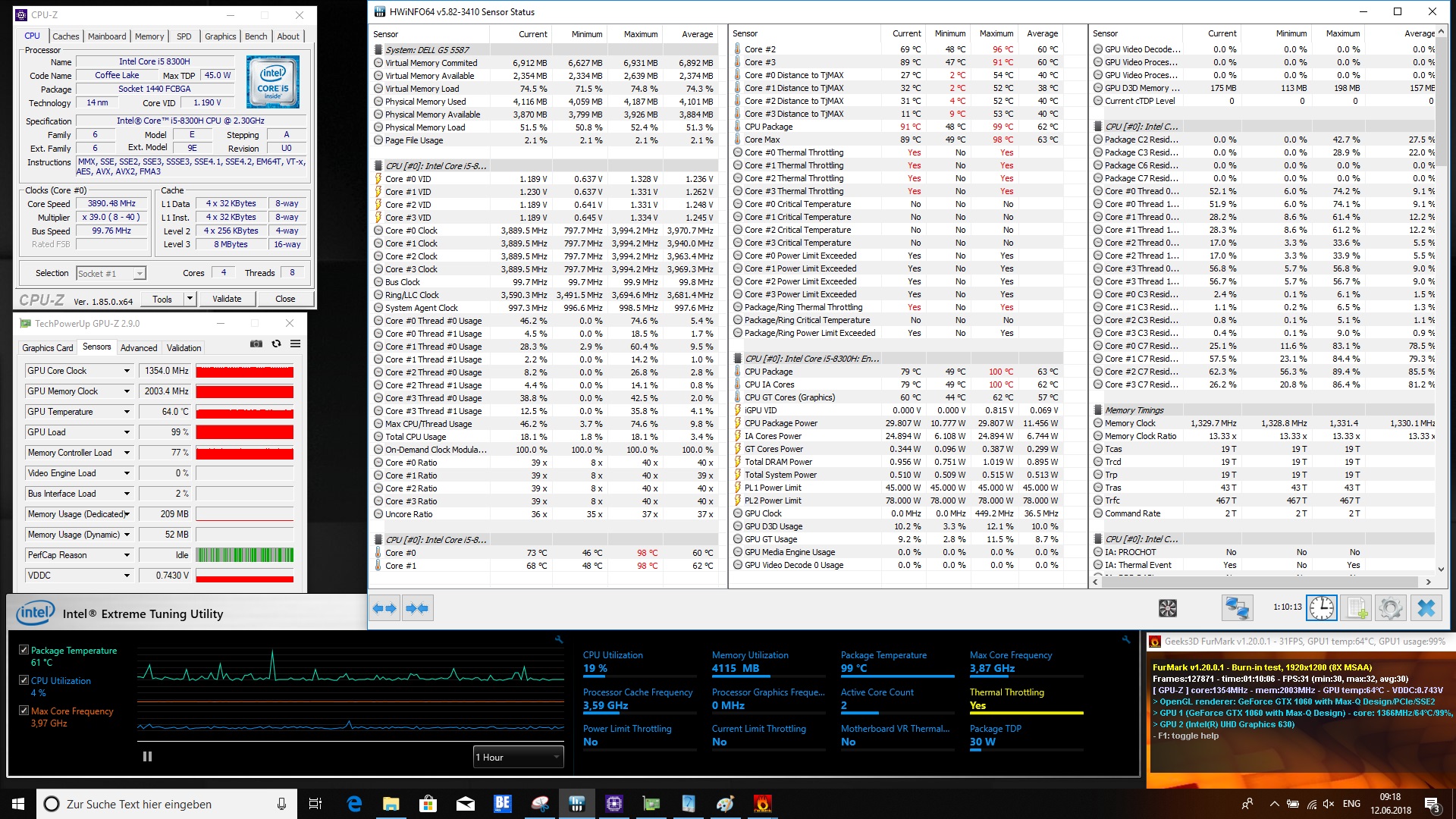Click the HWiNFO fan control icon
Viewport: 1456px width, 819px height.
(1167, 608)
